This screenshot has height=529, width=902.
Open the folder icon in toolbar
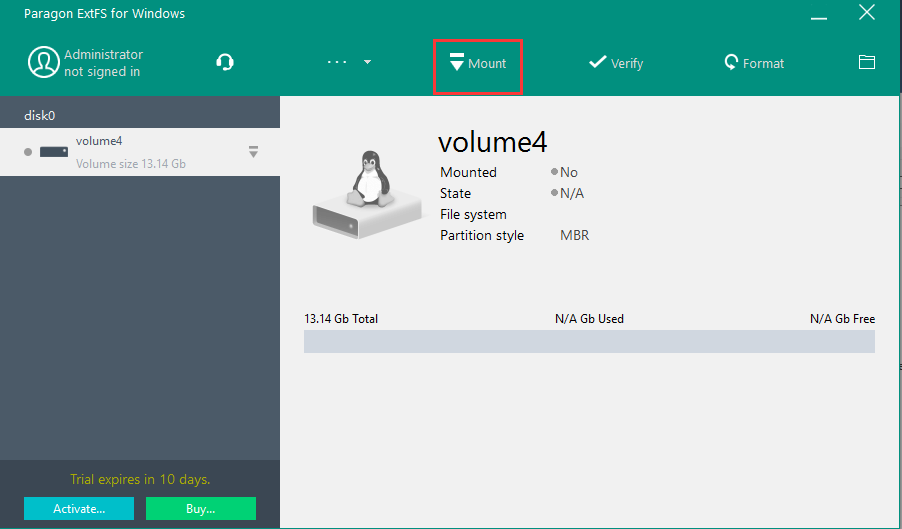(867, 62)
